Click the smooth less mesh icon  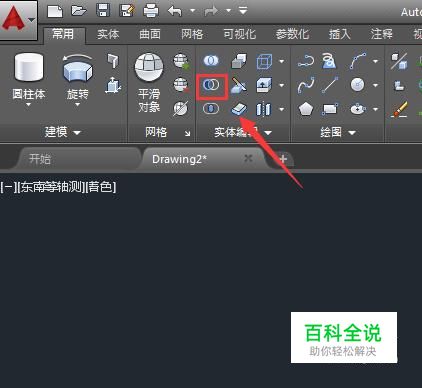click(x=181, y=85)
